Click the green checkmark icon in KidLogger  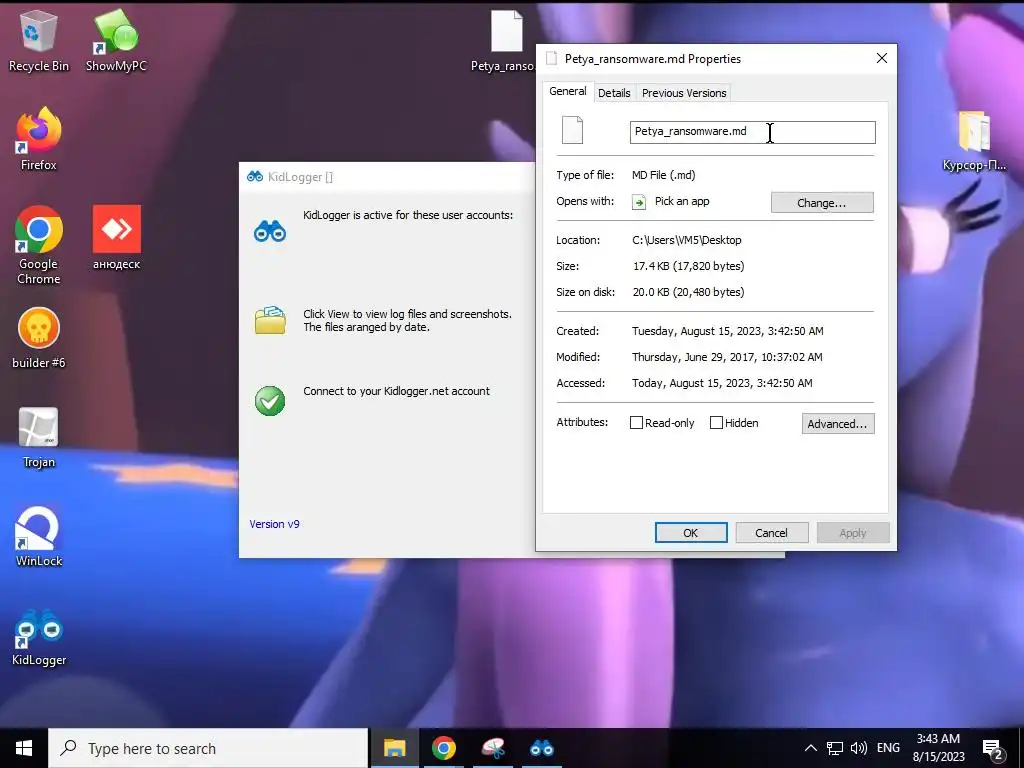(x=270, y=400)
